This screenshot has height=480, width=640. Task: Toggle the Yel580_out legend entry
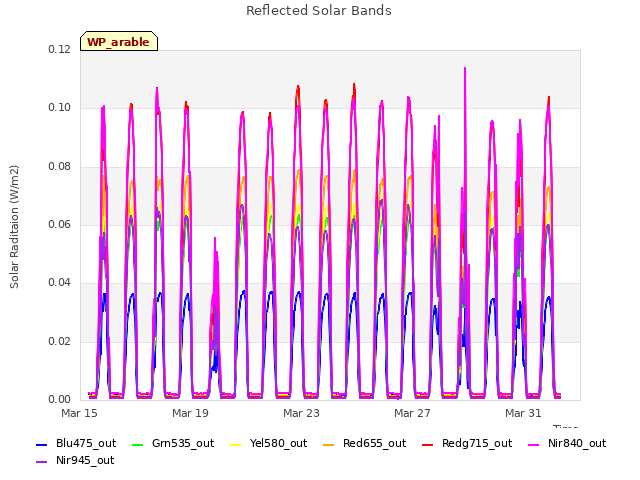269,444
